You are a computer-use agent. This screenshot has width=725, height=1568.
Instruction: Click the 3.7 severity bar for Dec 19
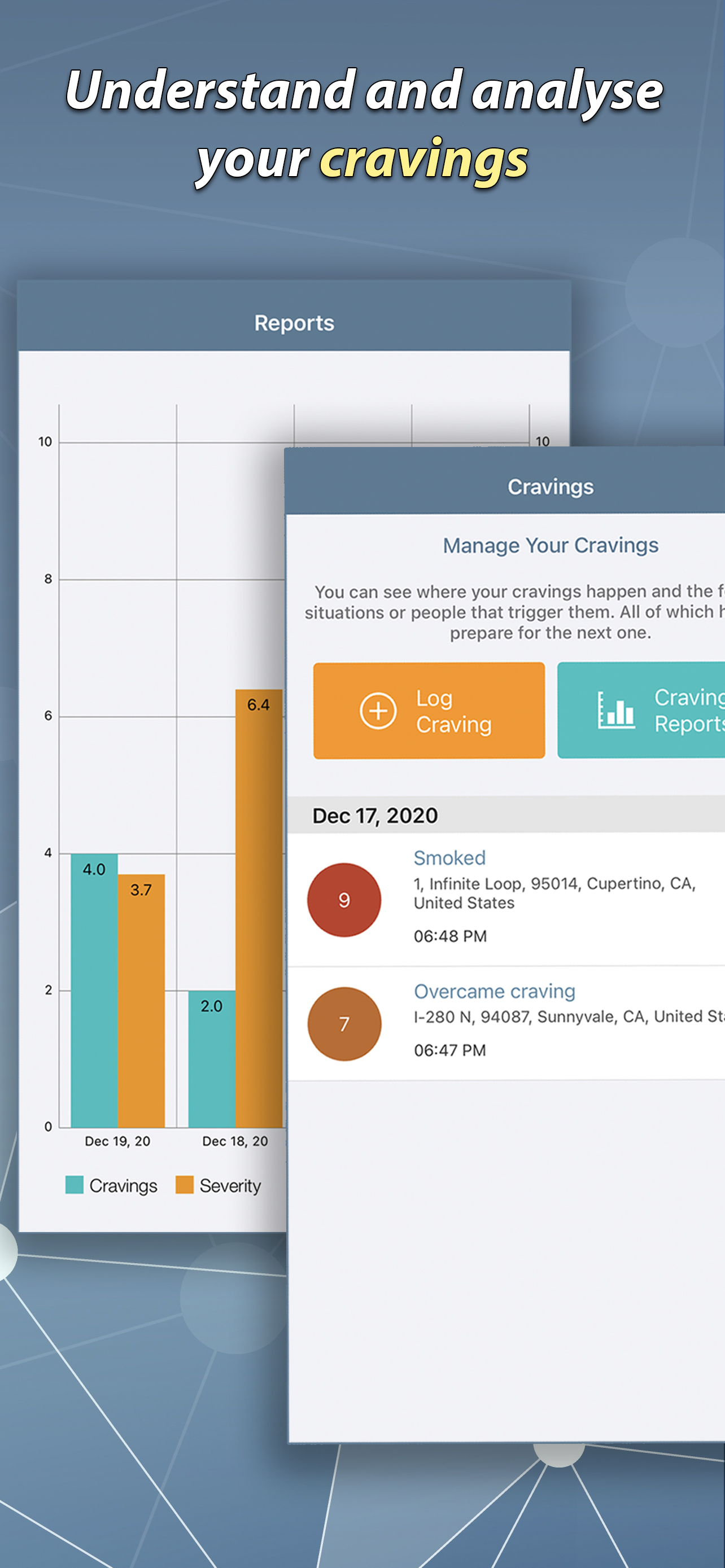[x=141, y=1004]
